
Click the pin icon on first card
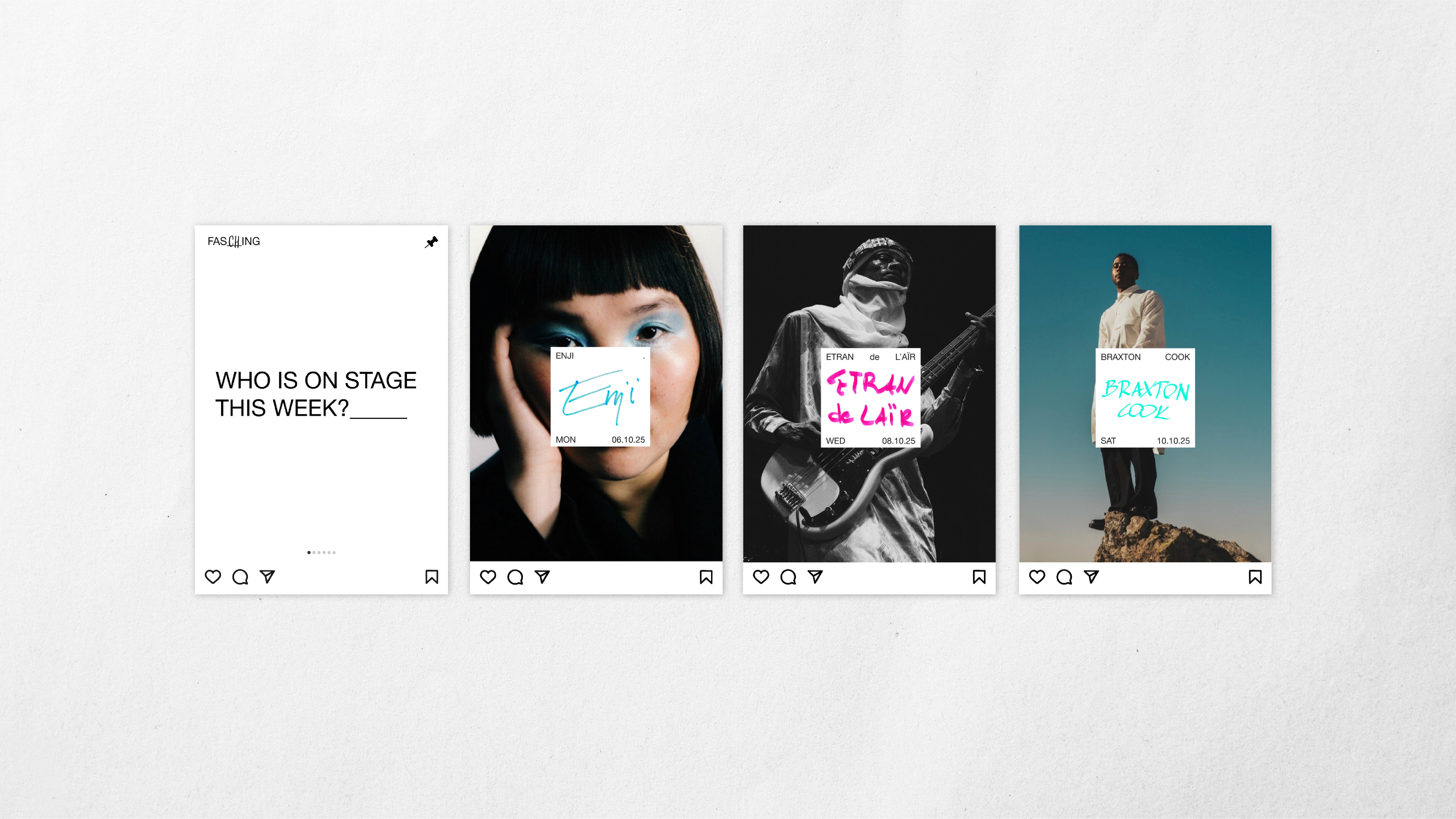pyautogui.click(x=431, y=242)
